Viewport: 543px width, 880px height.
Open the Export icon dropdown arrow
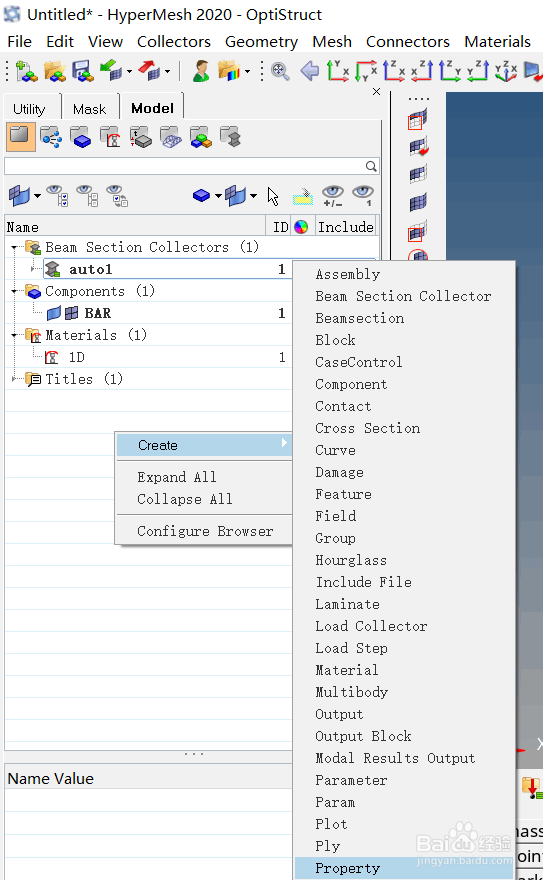[x=167, y=71]
